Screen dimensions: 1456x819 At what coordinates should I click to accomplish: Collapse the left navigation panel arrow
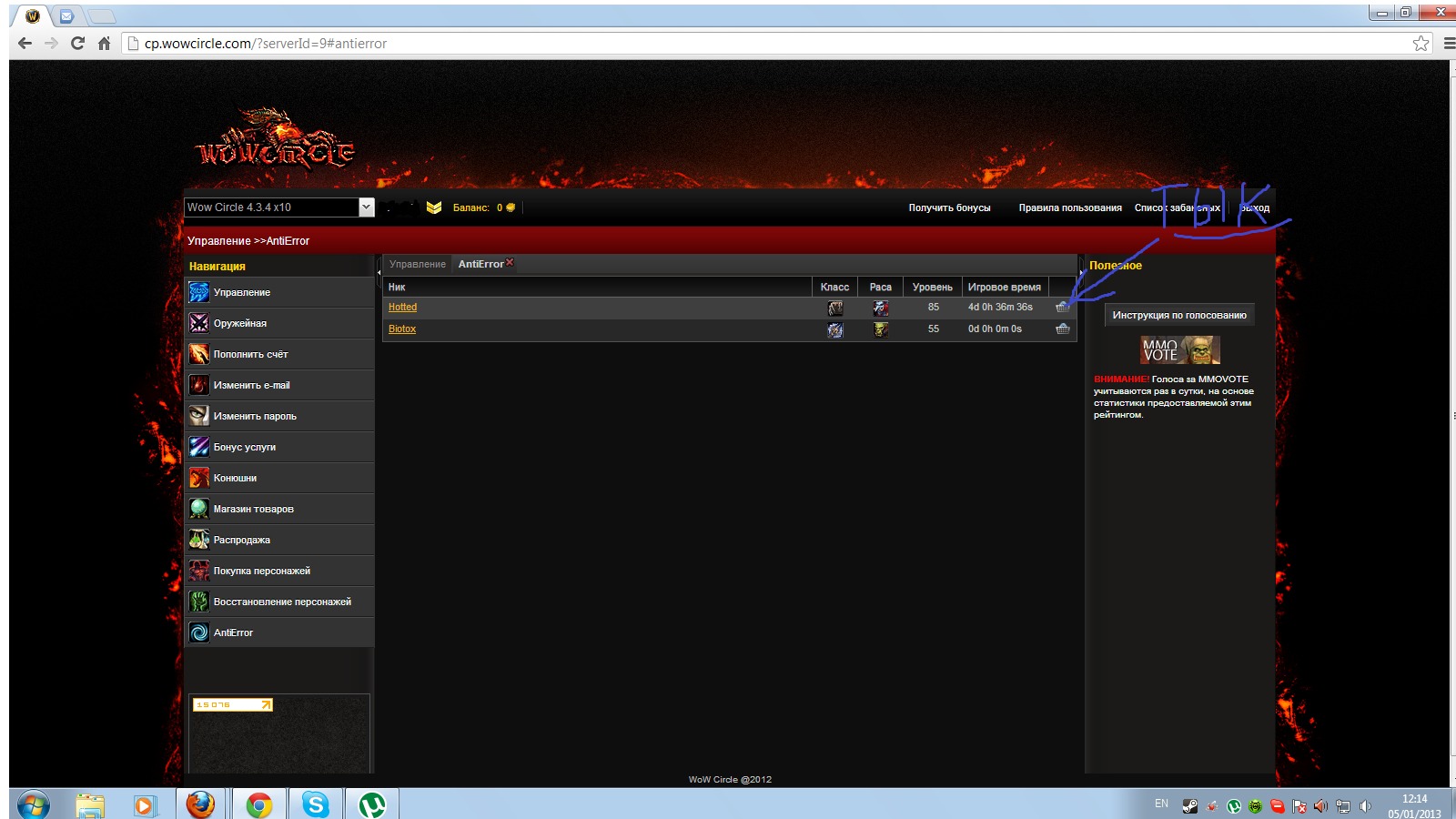tap(379, 272)
